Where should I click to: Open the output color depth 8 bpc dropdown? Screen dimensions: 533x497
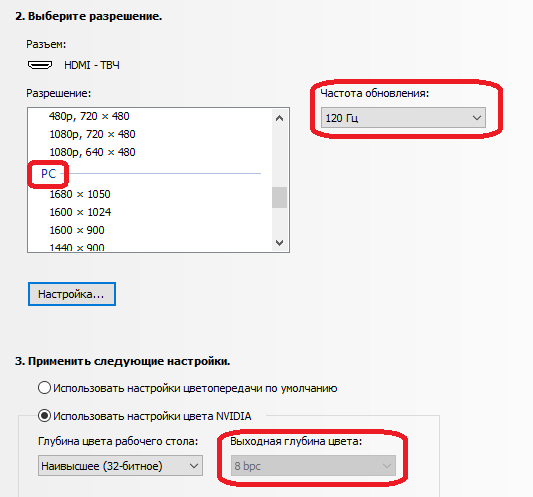(x=313, y=465)
